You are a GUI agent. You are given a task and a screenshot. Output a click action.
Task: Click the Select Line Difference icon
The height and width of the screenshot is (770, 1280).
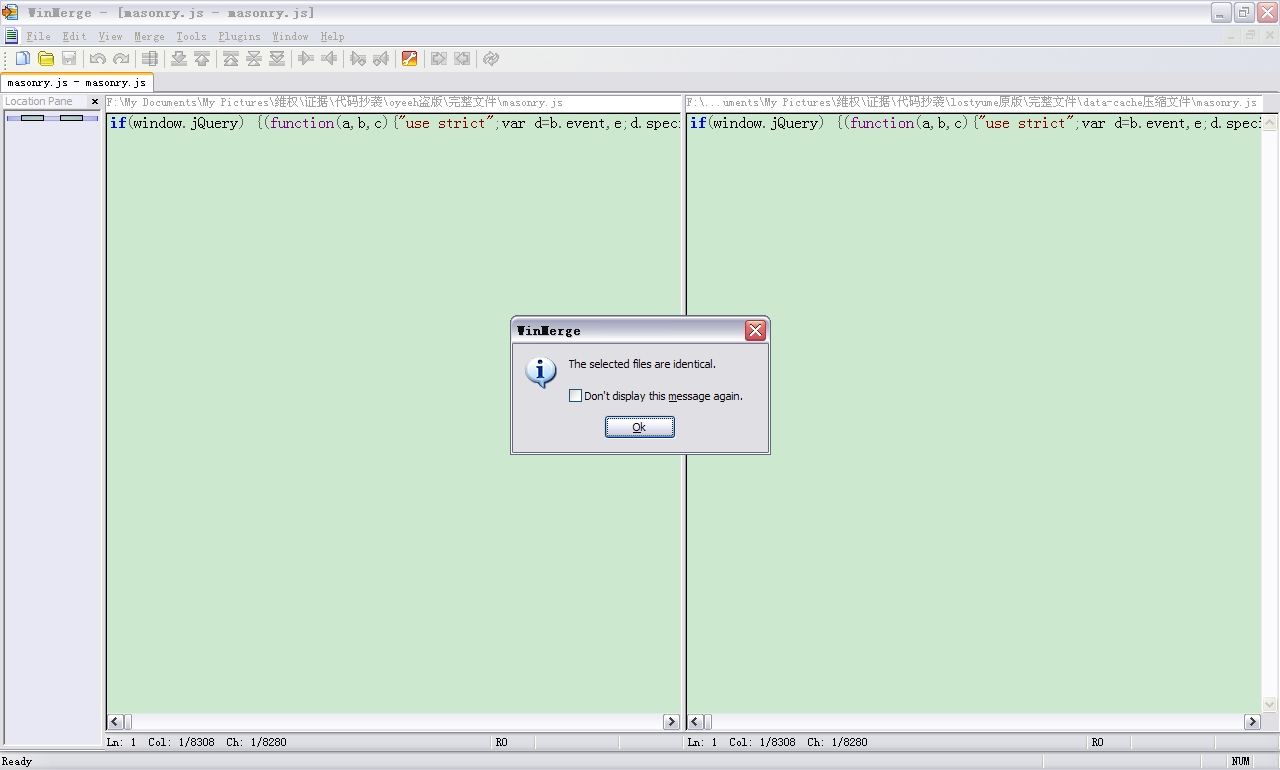150,59
